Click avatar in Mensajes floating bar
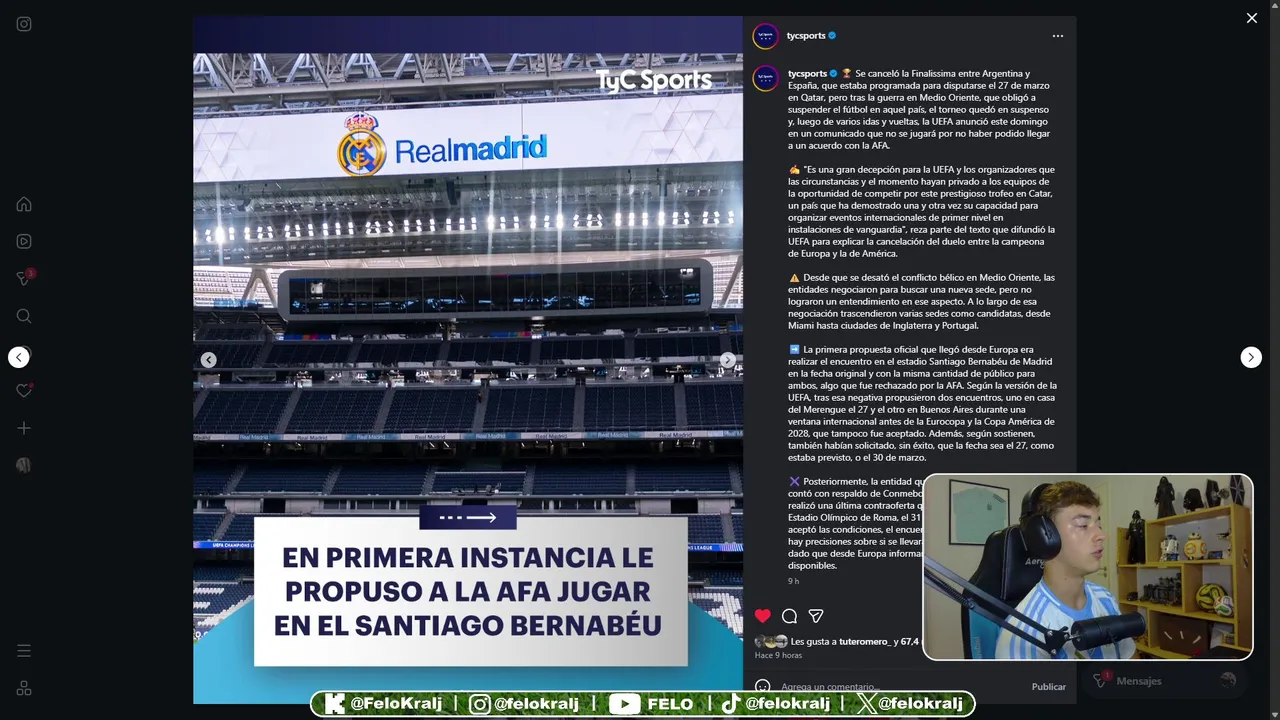The image size is (1280, 720). coord(1228,680)
